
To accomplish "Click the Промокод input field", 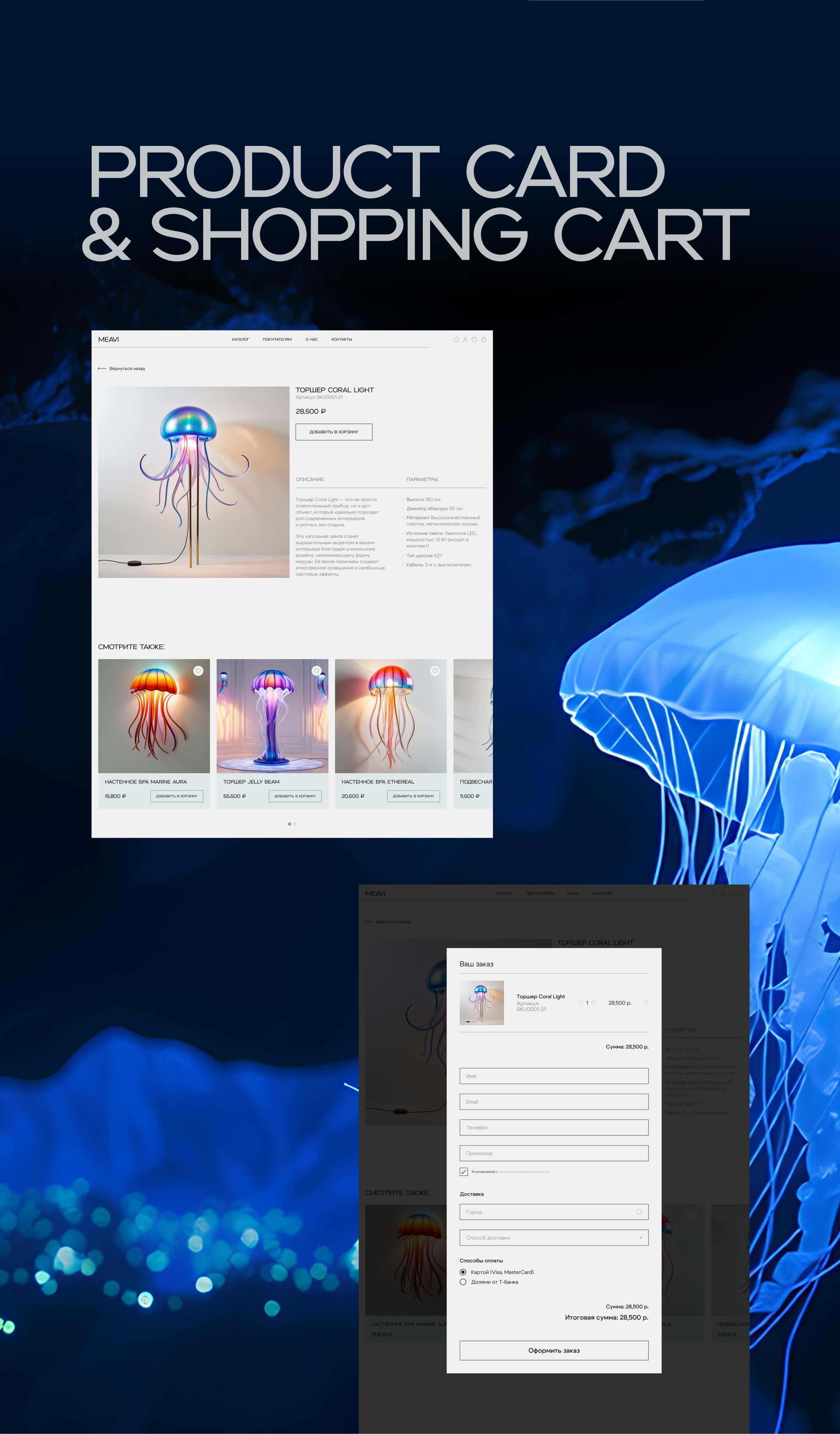I will click(x=554, y=1153).
